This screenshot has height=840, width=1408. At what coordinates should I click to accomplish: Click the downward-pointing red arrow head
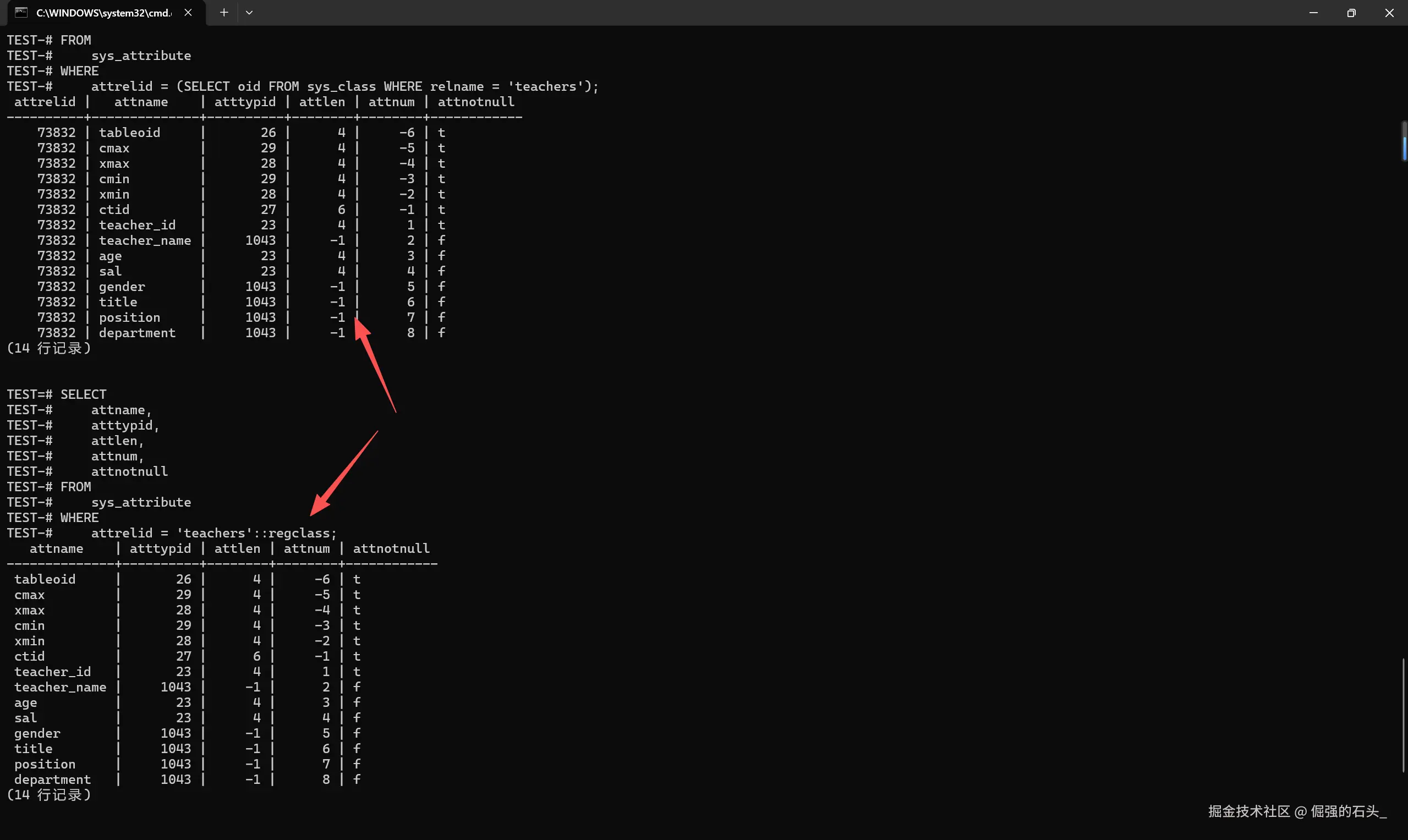319,506
